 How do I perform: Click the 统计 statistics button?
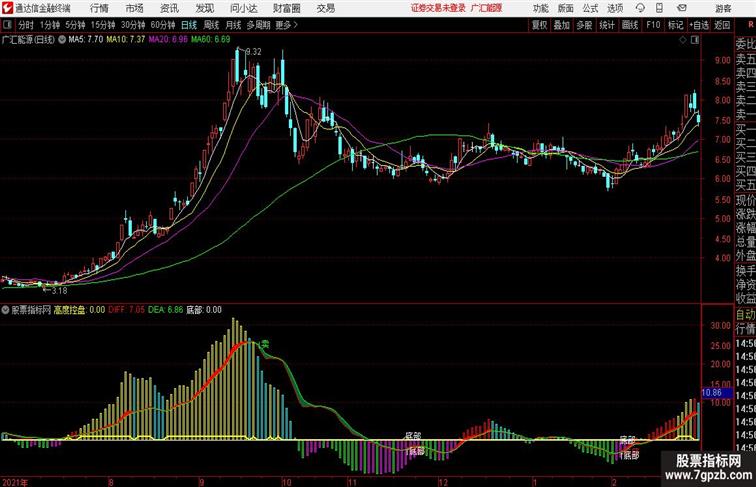(607, 25)
